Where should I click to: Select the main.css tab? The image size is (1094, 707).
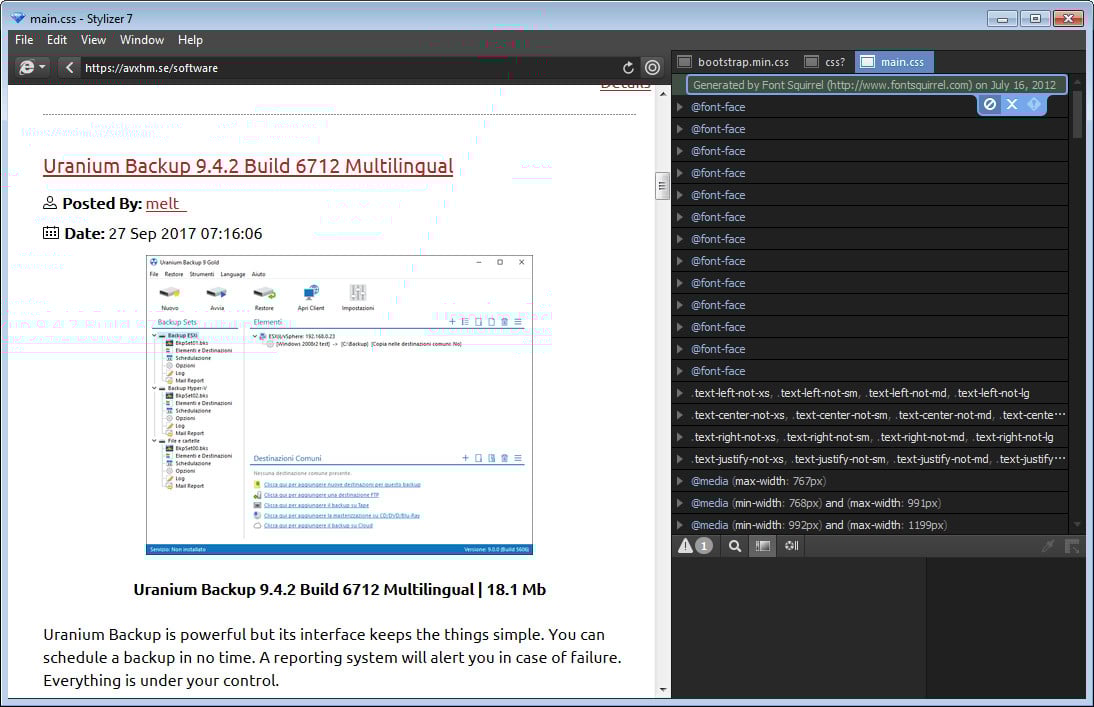click(x=893, y=62)
